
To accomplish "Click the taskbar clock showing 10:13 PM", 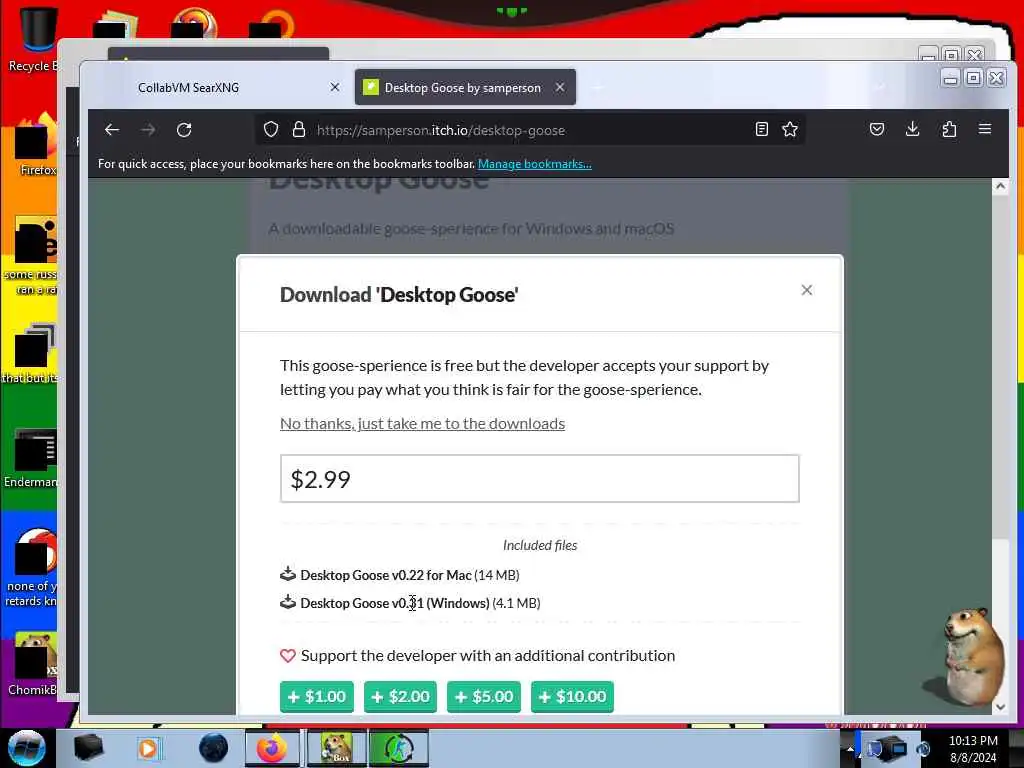I will click(973, 749).
